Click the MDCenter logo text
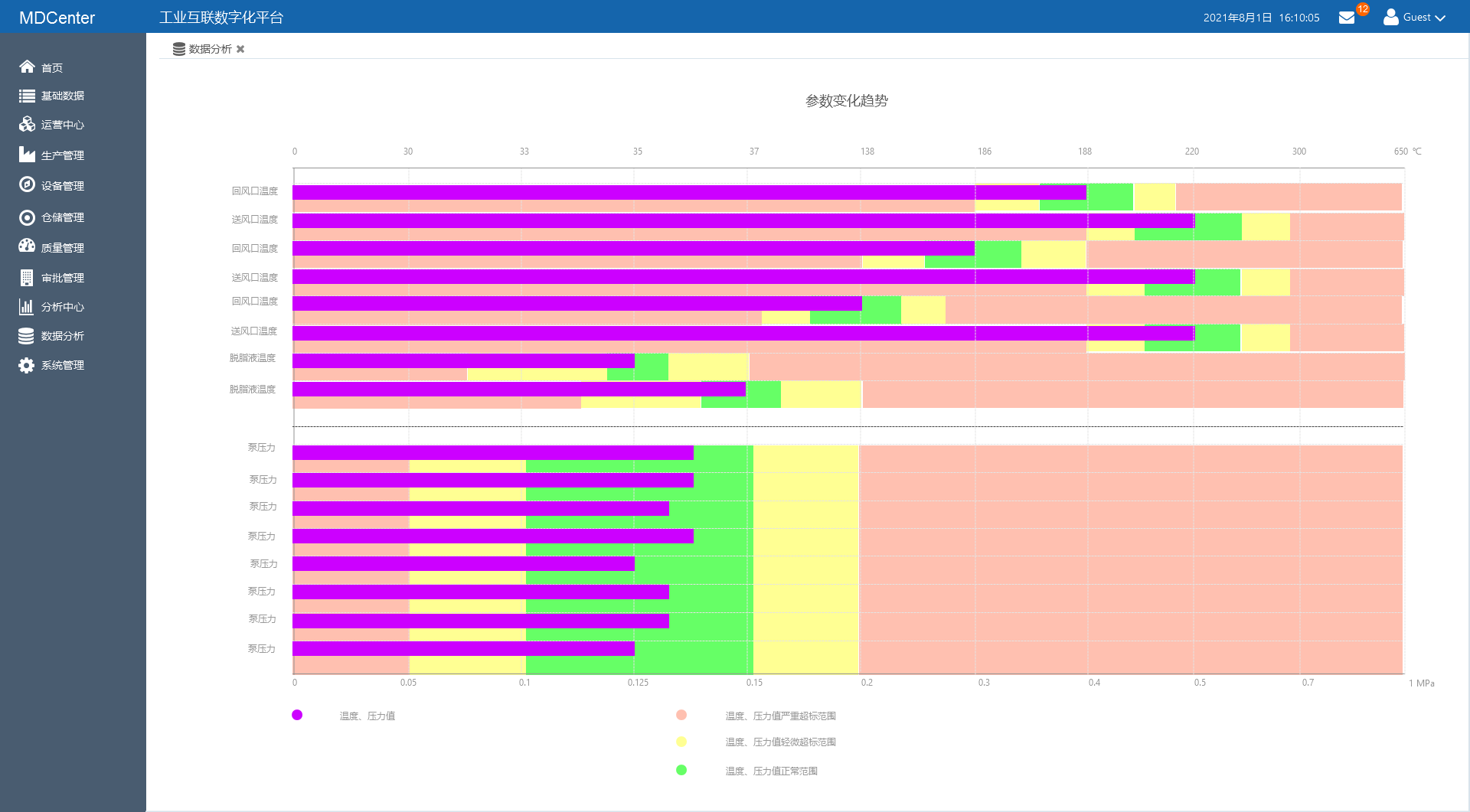 click(x=57, y=18)
